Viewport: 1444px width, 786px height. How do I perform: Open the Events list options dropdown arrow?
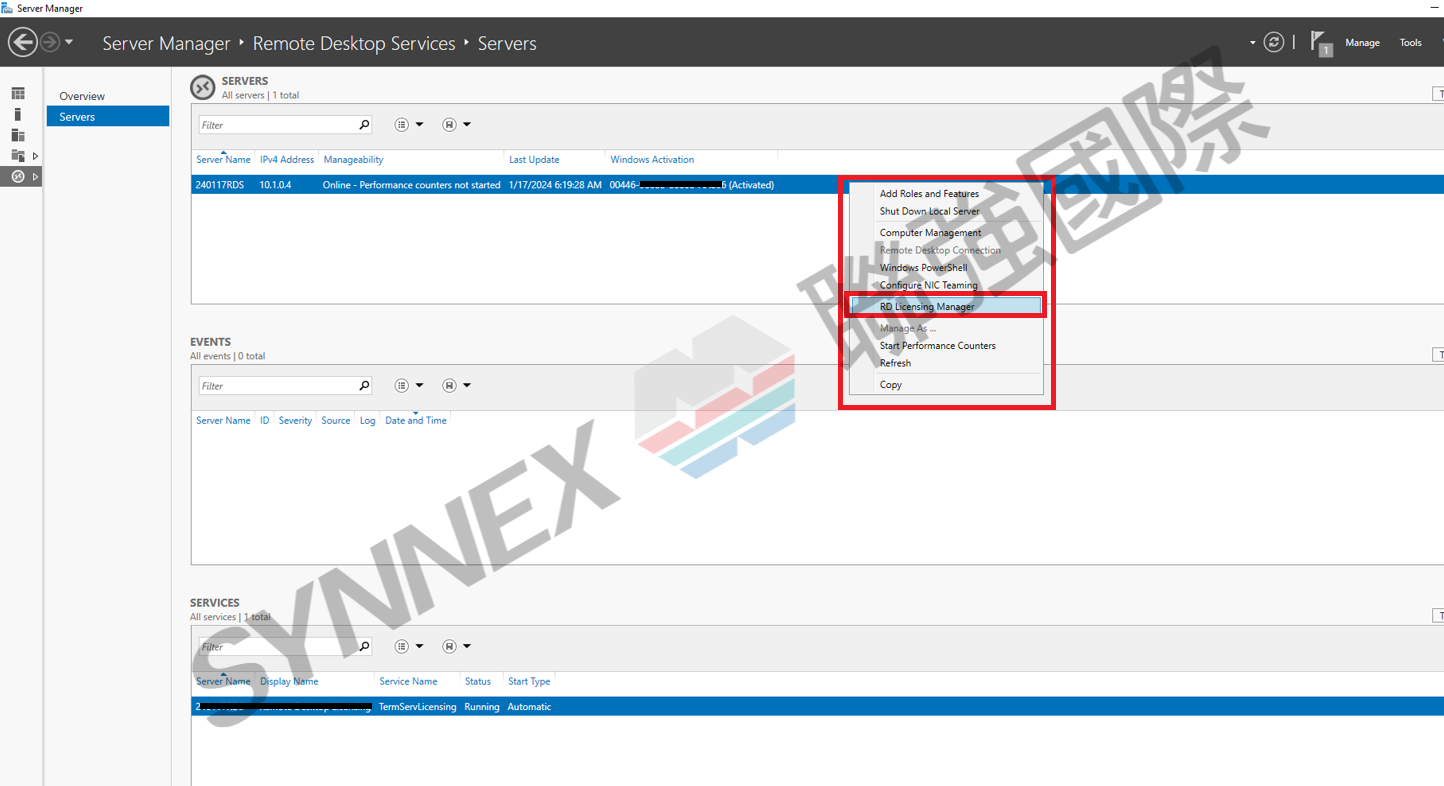419,386
